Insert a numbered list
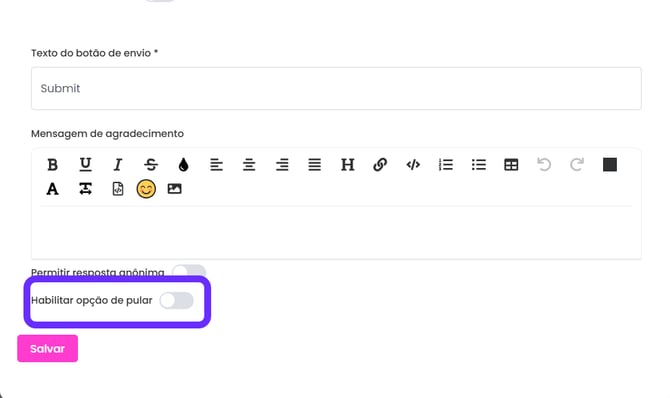670x398 pixels. point(446,165)
